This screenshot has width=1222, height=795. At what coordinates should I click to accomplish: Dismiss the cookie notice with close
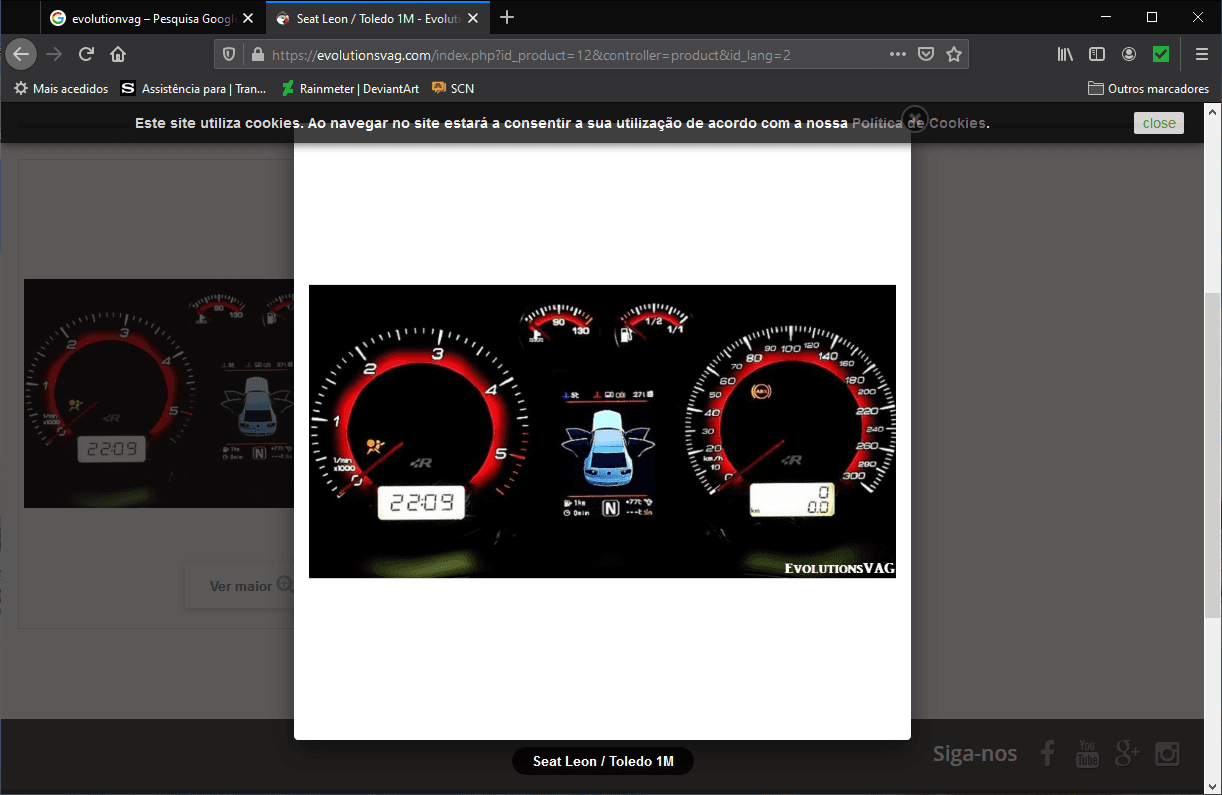(x=1159, y=123)
